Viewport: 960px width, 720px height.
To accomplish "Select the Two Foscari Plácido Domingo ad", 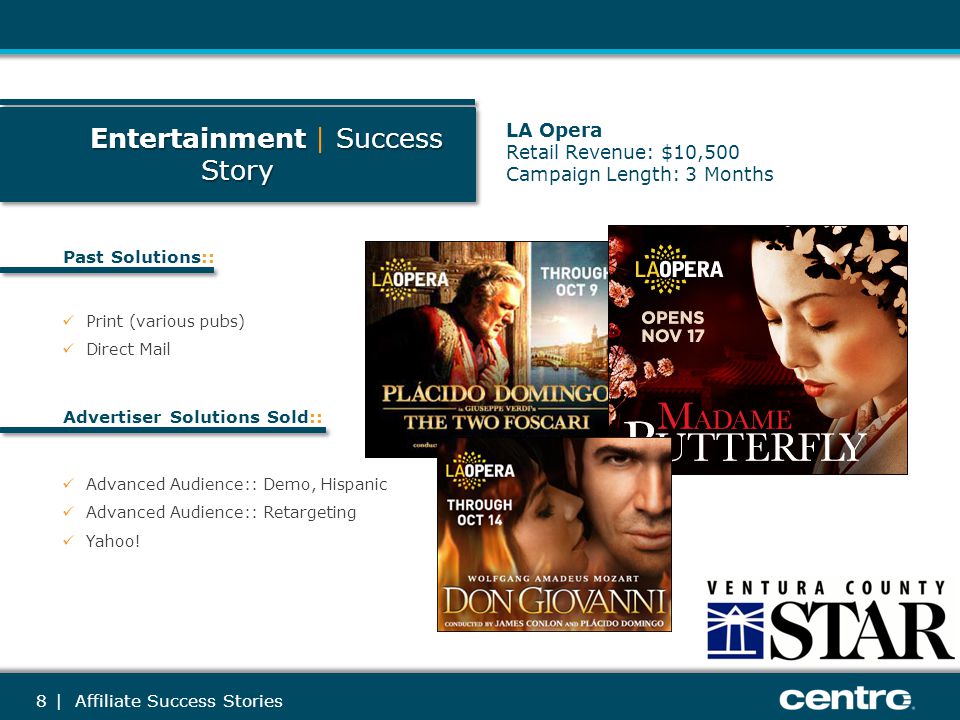I will (487, 349).
